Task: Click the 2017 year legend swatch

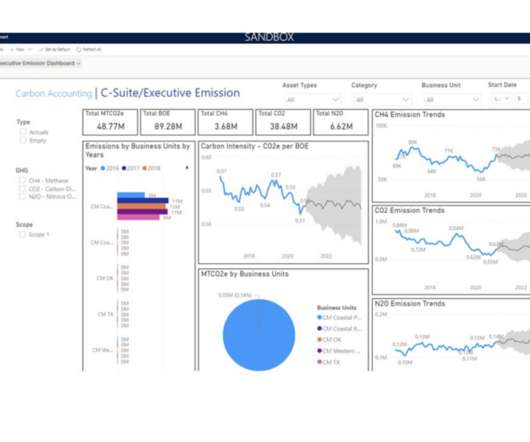Action: point(124,168)
